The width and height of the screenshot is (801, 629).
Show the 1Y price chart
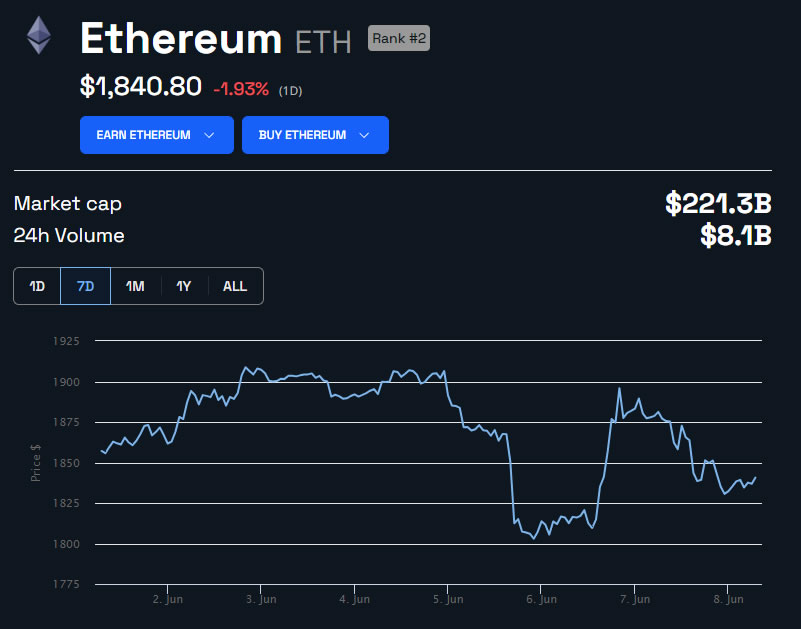point(184,286)
